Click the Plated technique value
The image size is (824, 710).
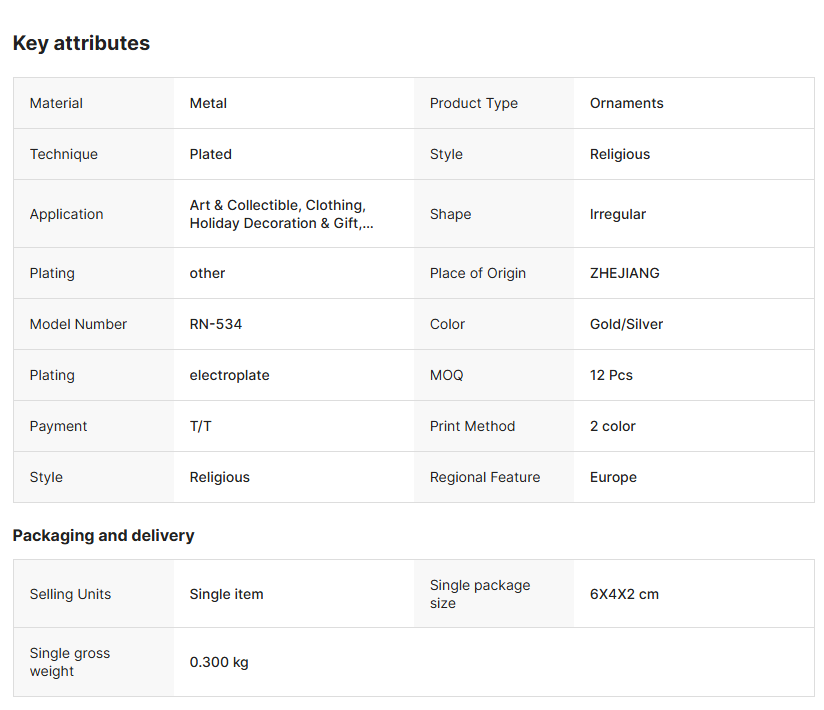tap(210, 154)
